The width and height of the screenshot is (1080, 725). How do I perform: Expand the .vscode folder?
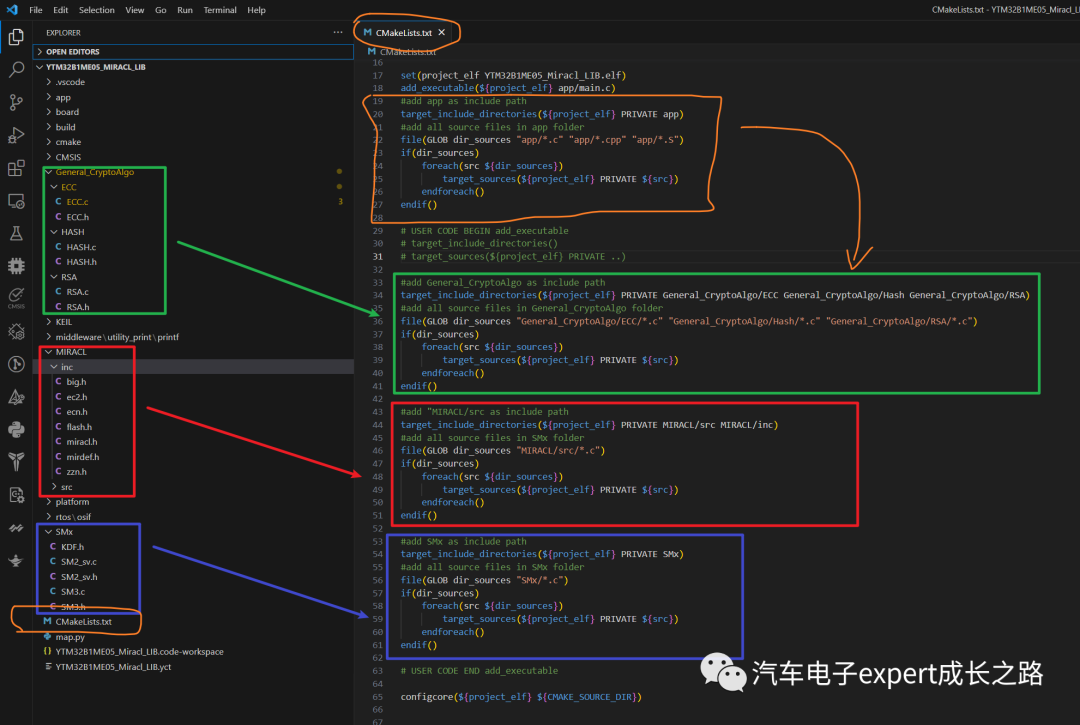click(193, 82)
